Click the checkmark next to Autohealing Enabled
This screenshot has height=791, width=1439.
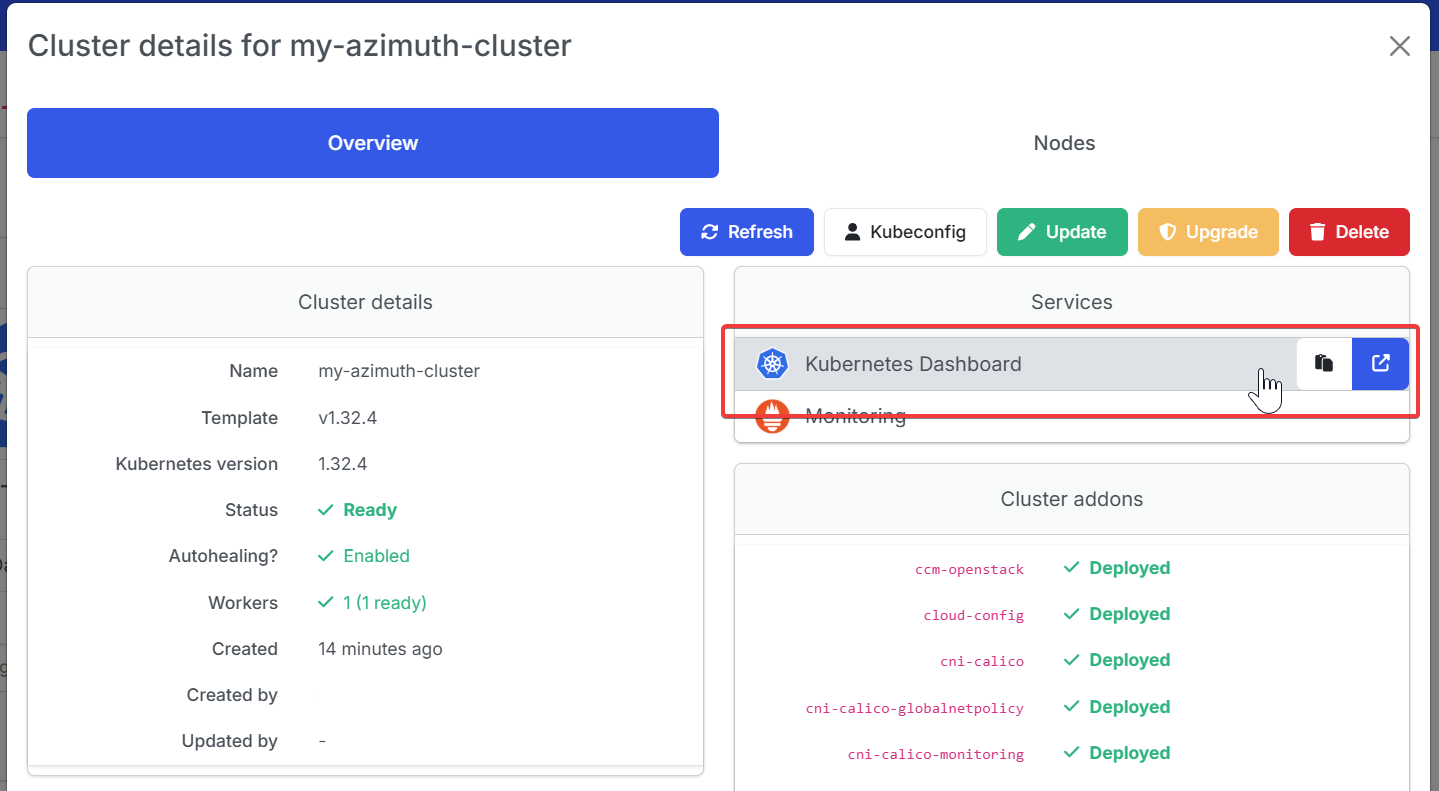[325, 556]
